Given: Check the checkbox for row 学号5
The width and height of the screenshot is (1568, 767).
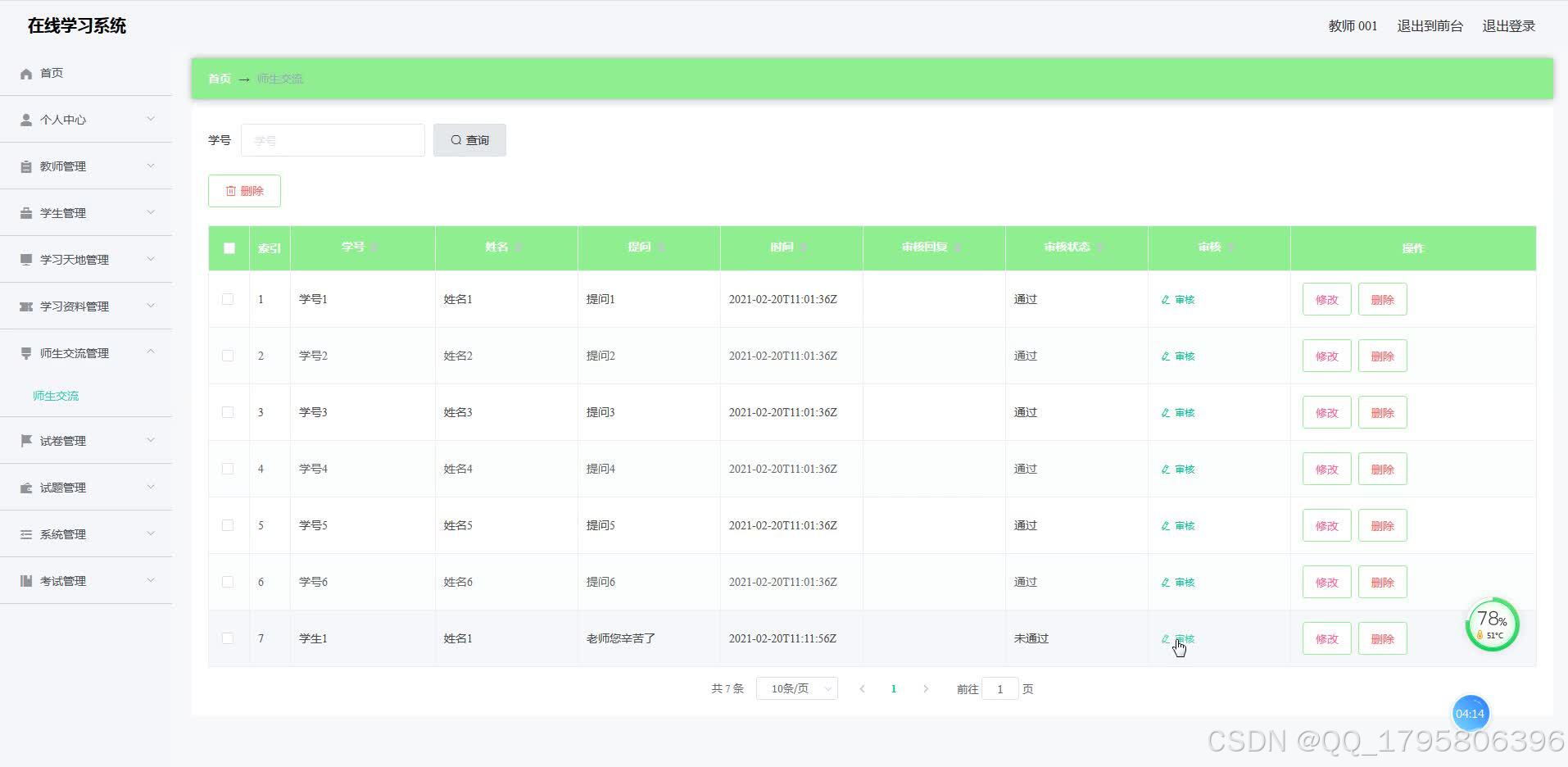Looking at the screenshot, I should [x=228, y=525].
